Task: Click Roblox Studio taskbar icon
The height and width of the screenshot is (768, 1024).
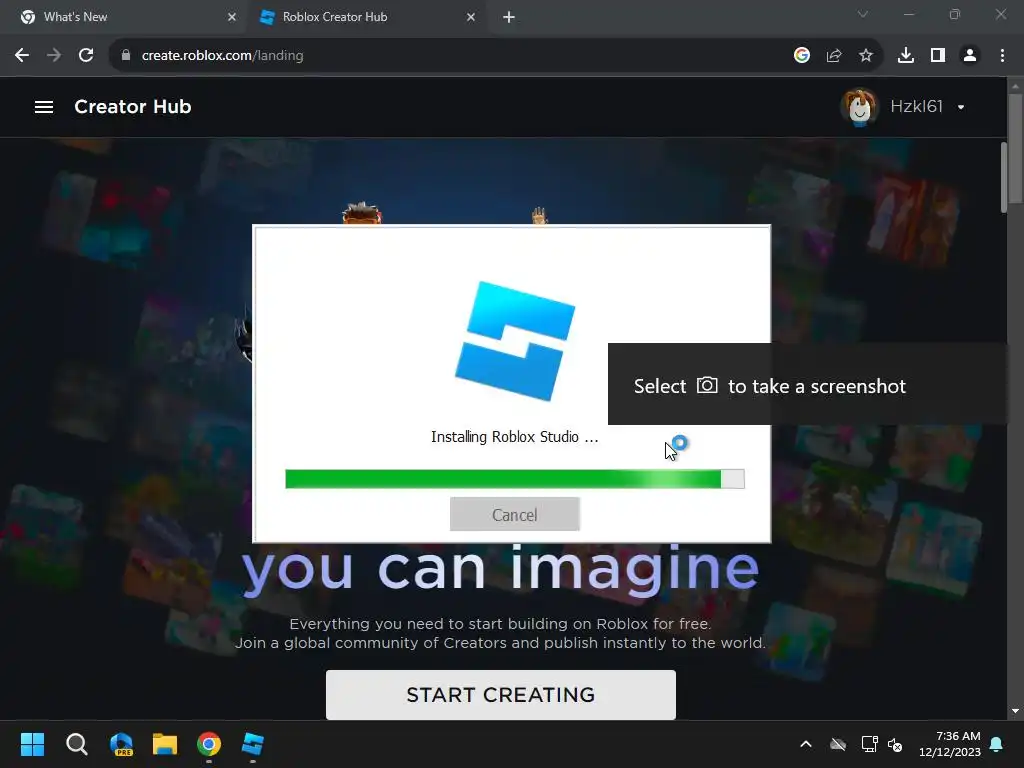Action: pyautogui.click(x=253, y=744)
